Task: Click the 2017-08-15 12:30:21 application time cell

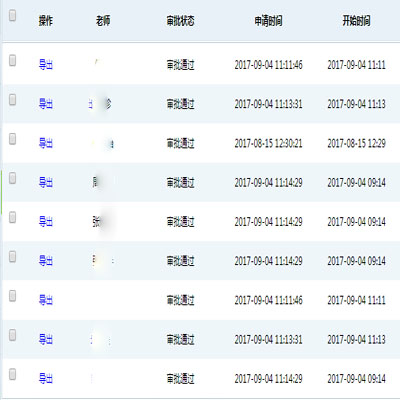Action: [x=268, y=143]
